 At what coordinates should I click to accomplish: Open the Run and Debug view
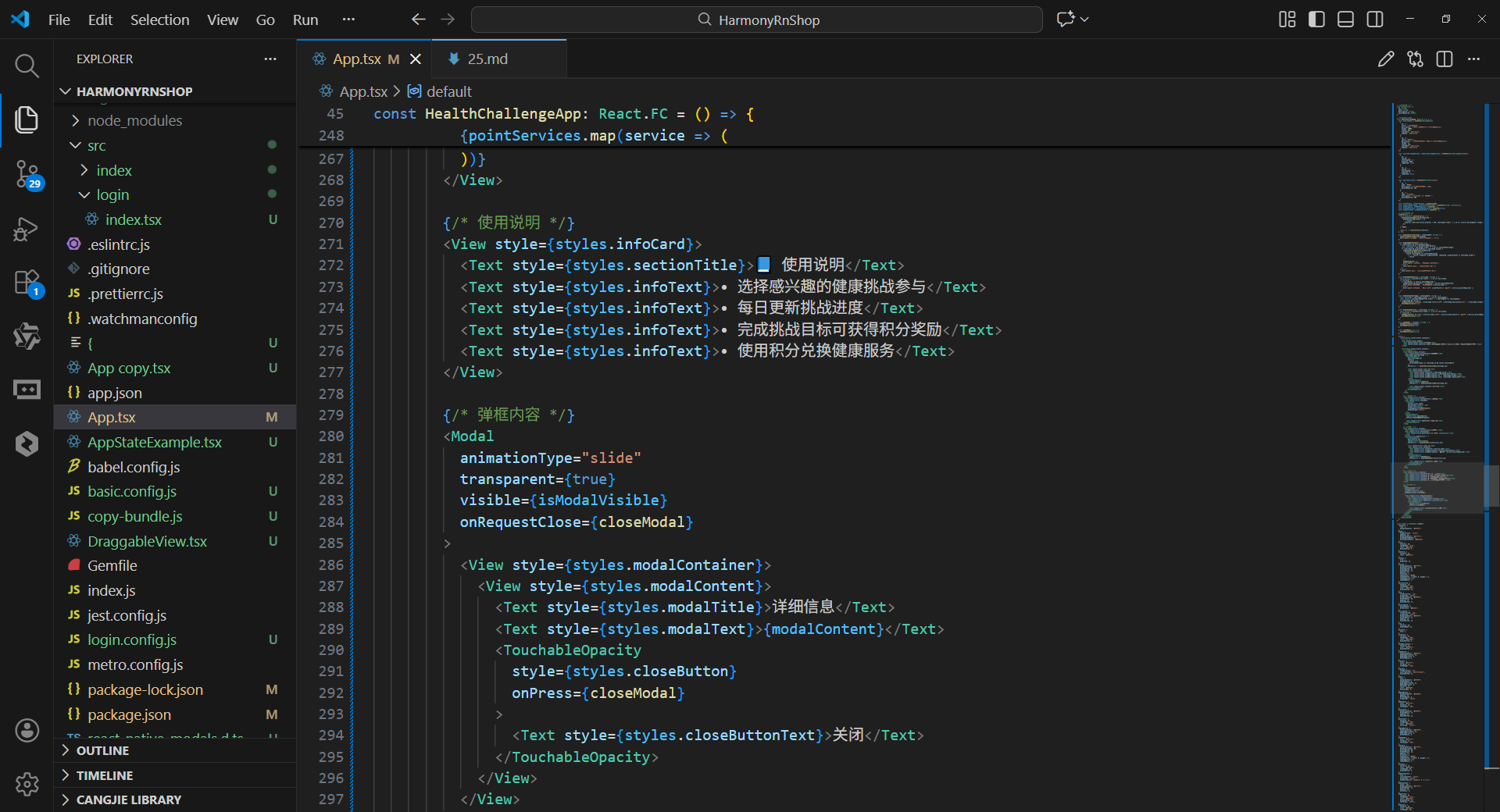(27, 229)
